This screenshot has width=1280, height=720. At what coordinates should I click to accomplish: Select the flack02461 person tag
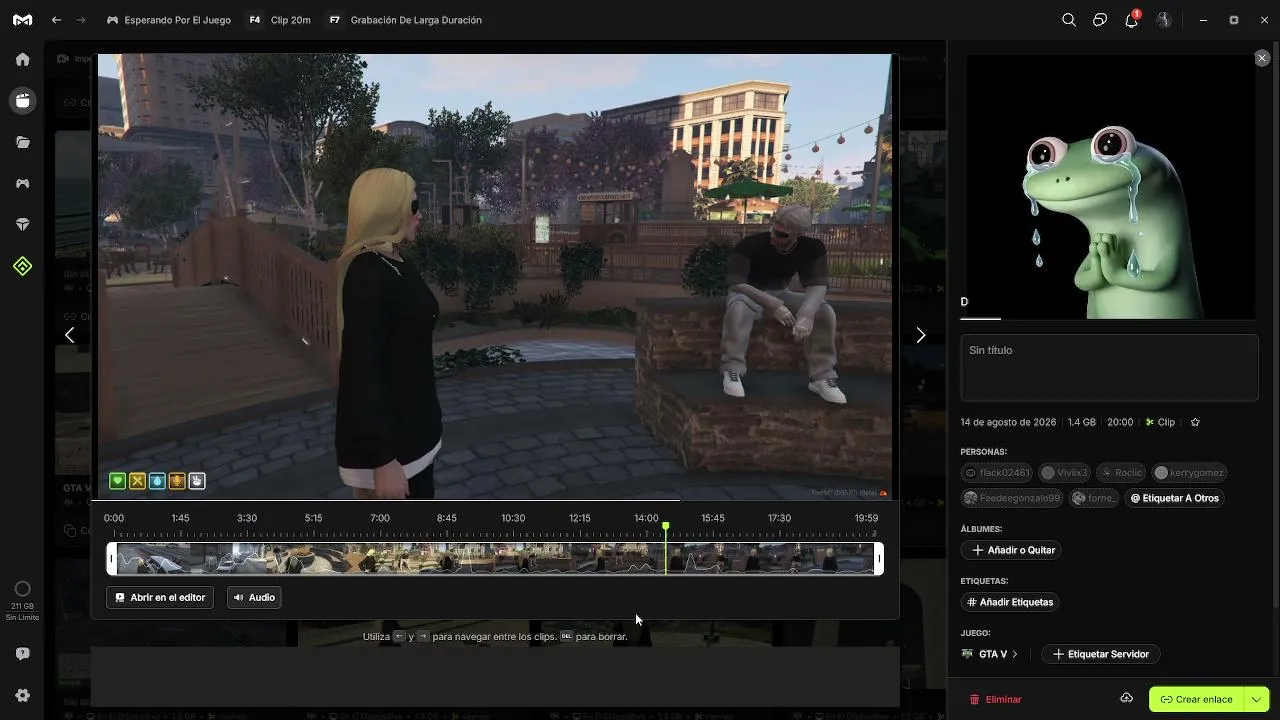click(x=997, y=473)
